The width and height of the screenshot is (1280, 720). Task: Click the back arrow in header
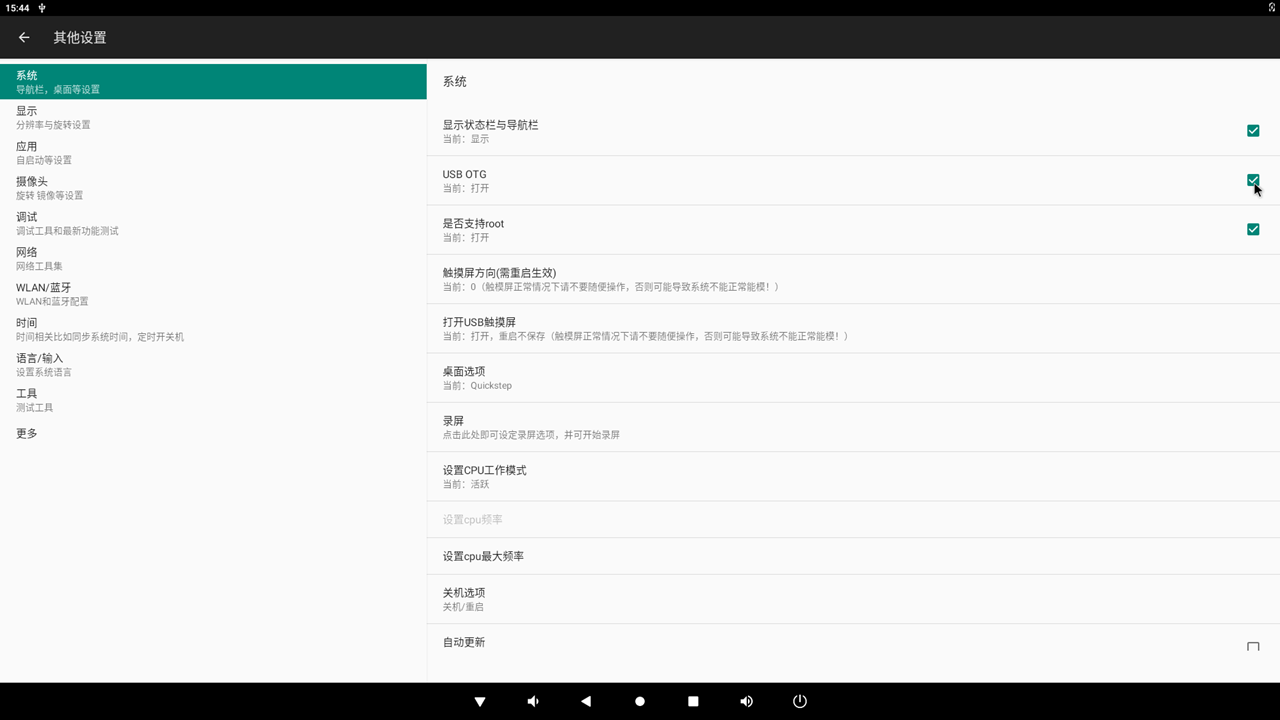(x=24, y=38)
